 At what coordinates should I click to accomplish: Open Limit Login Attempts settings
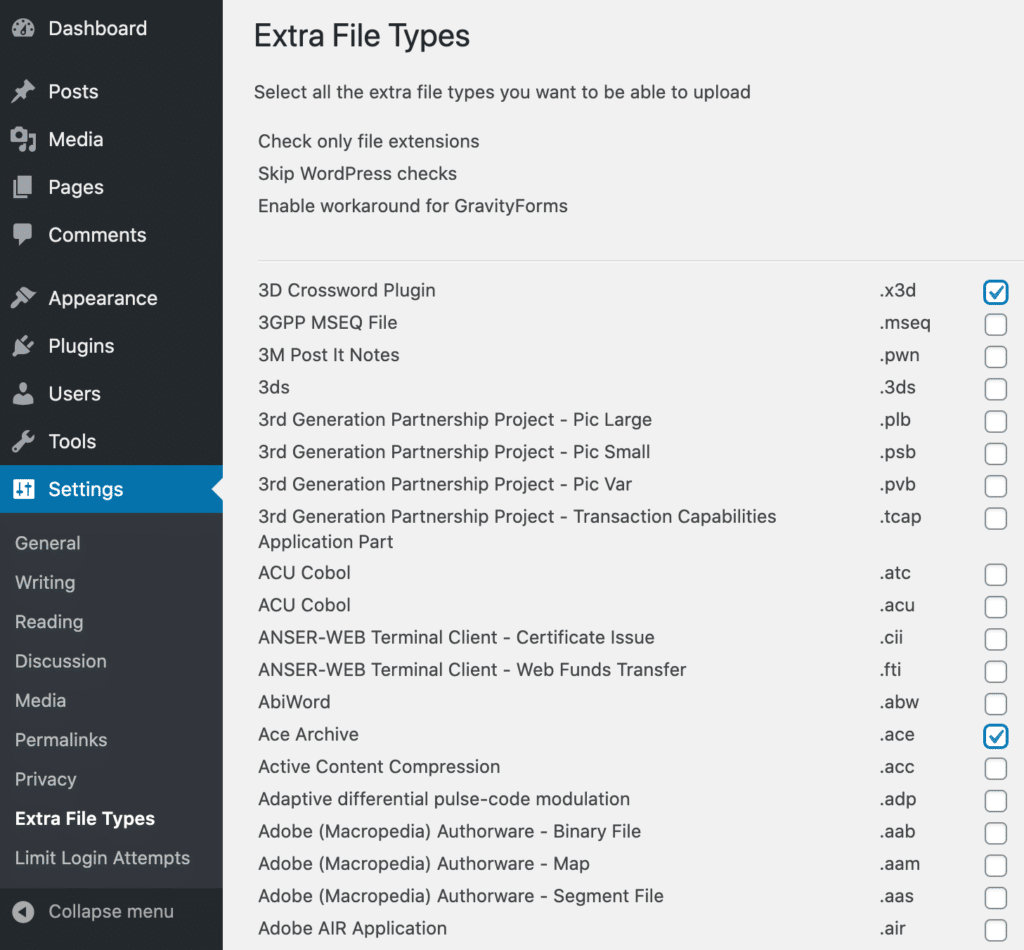tap(102, 858)
